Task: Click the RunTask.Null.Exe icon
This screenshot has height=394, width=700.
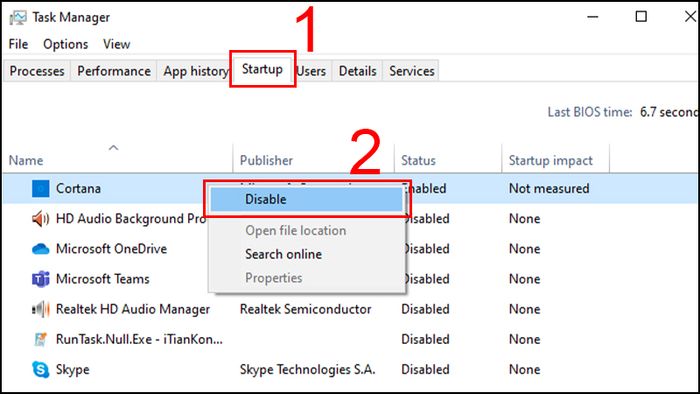Action: tap(41, 340)
